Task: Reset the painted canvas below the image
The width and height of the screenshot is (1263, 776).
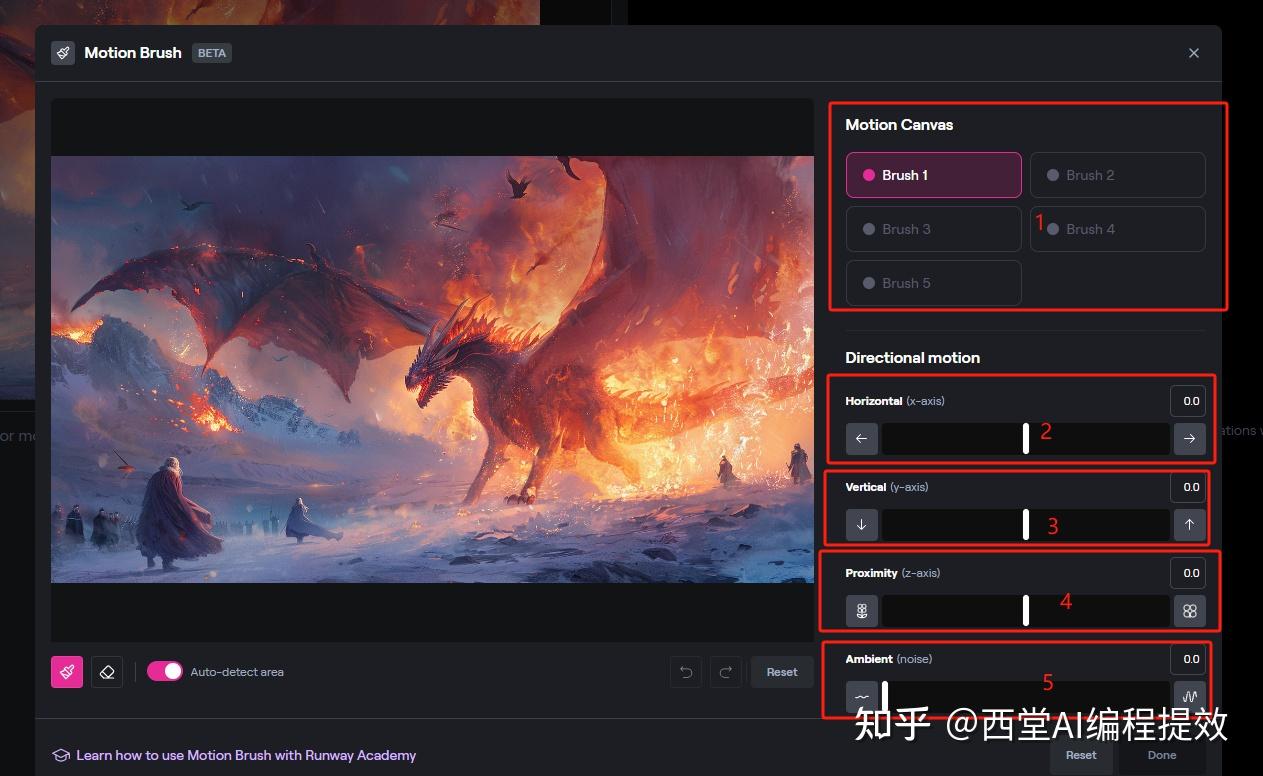Action: tap(782, 672)
